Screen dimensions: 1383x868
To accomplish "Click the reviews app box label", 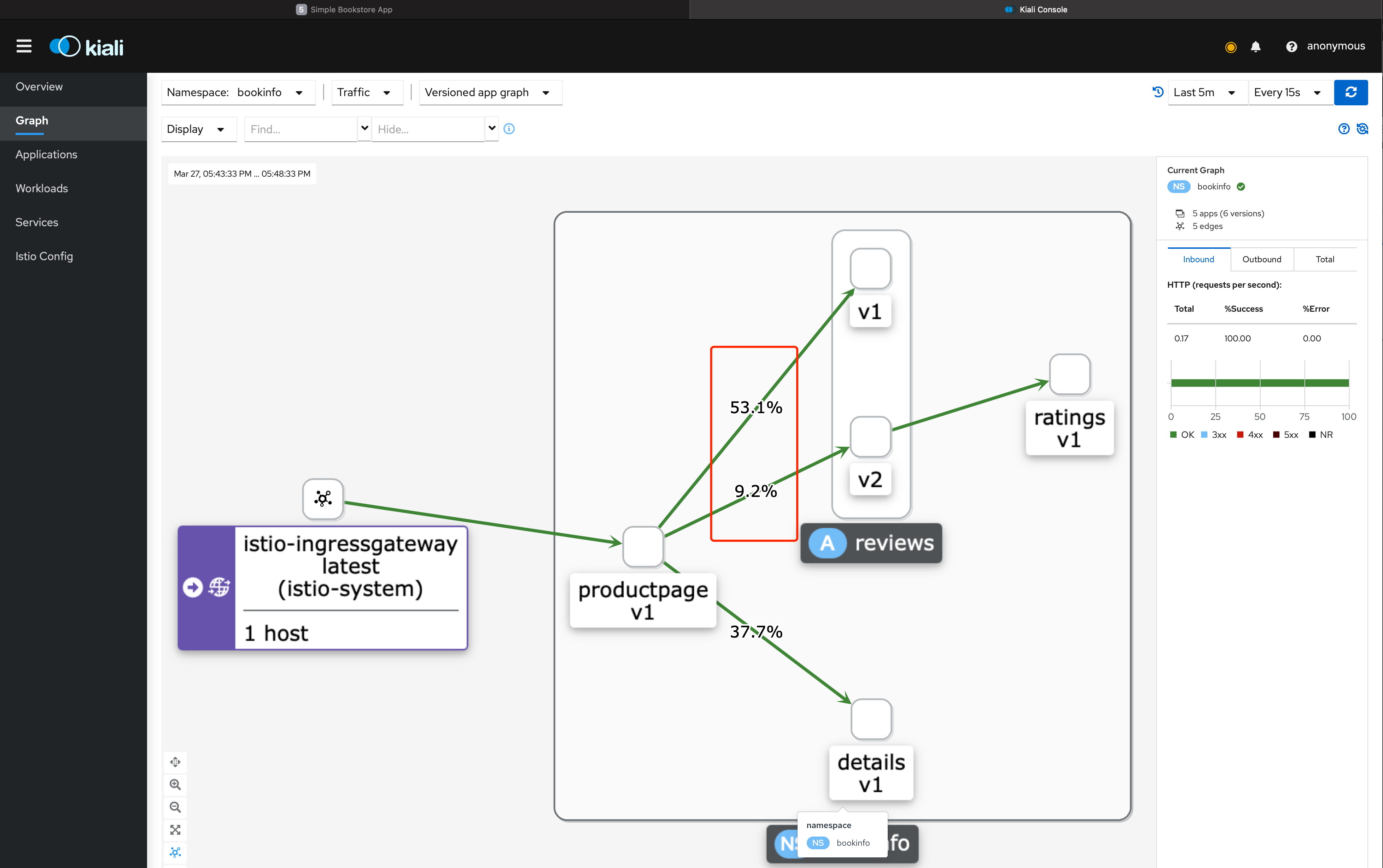I will coord(871,542).
